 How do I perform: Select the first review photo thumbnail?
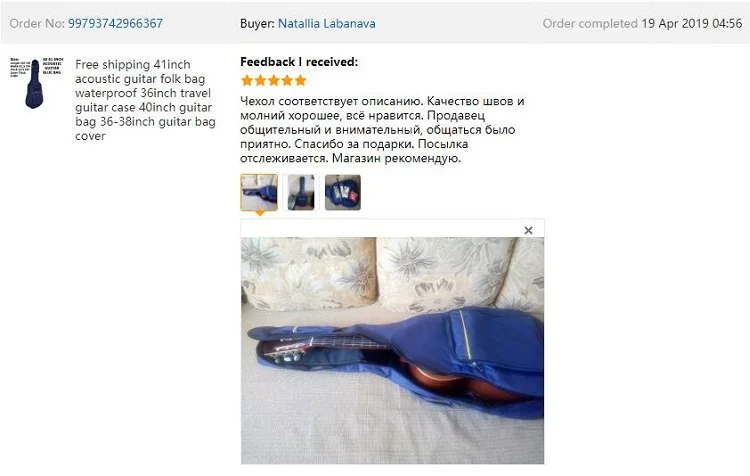coord(259,192)
